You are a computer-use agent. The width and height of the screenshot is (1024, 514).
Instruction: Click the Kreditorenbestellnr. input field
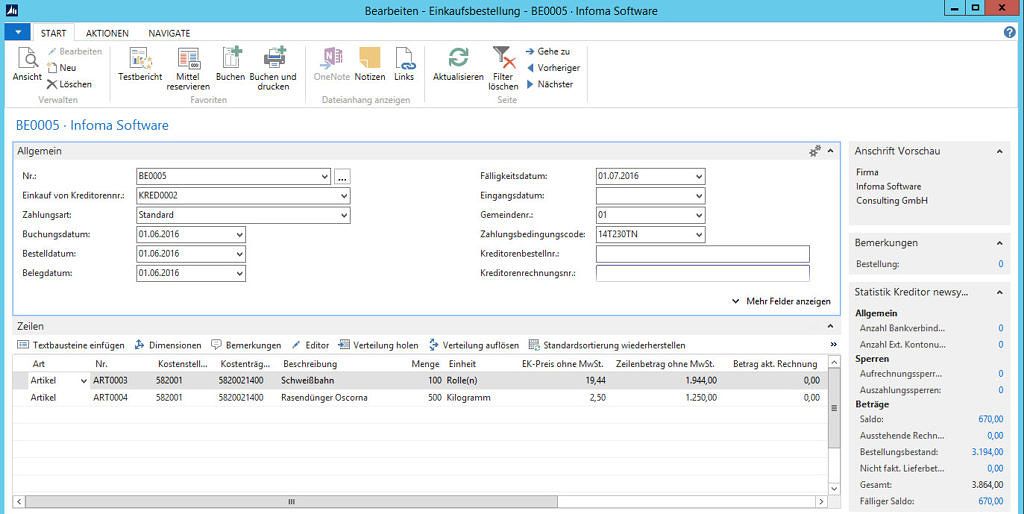703,253
